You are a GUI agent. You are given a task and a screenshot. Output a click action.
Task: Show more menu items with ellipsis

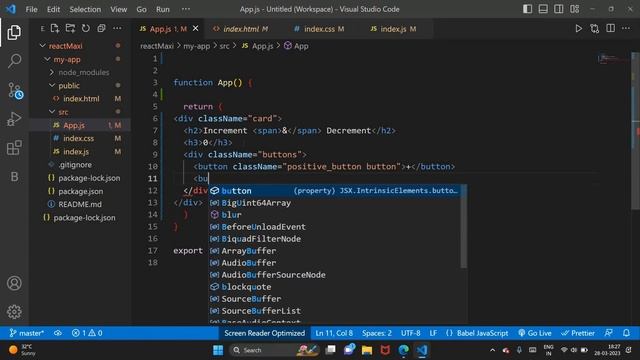tap(186, 9)
